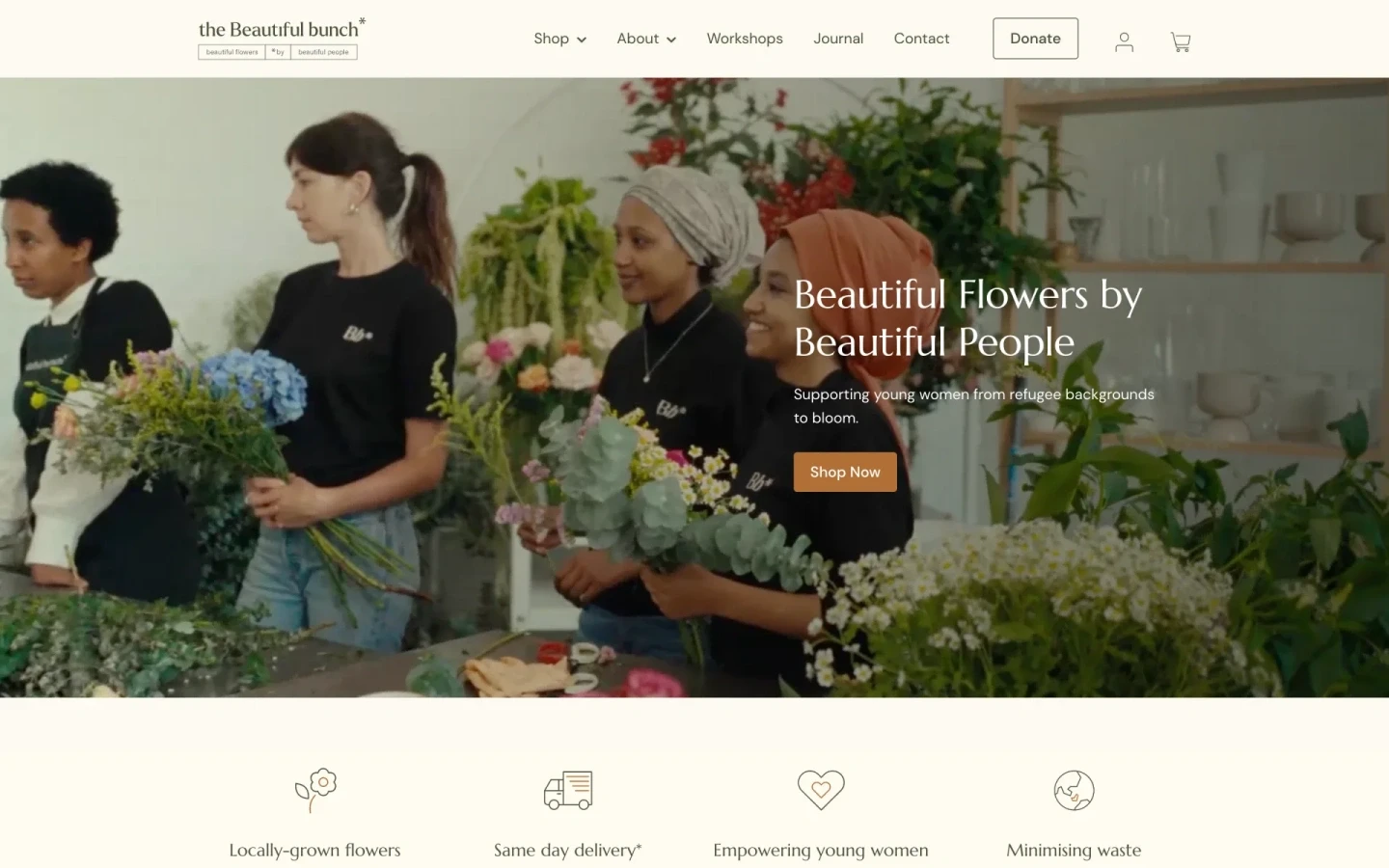This screenshot has width=1389, height=868.
Task: Go to the Workshops page
Action: coord(745,39)
